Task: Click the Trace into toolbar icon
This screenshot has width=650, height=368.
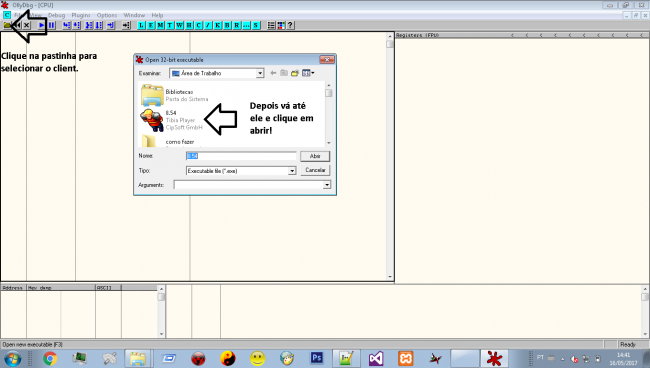Action: [89, 25]
